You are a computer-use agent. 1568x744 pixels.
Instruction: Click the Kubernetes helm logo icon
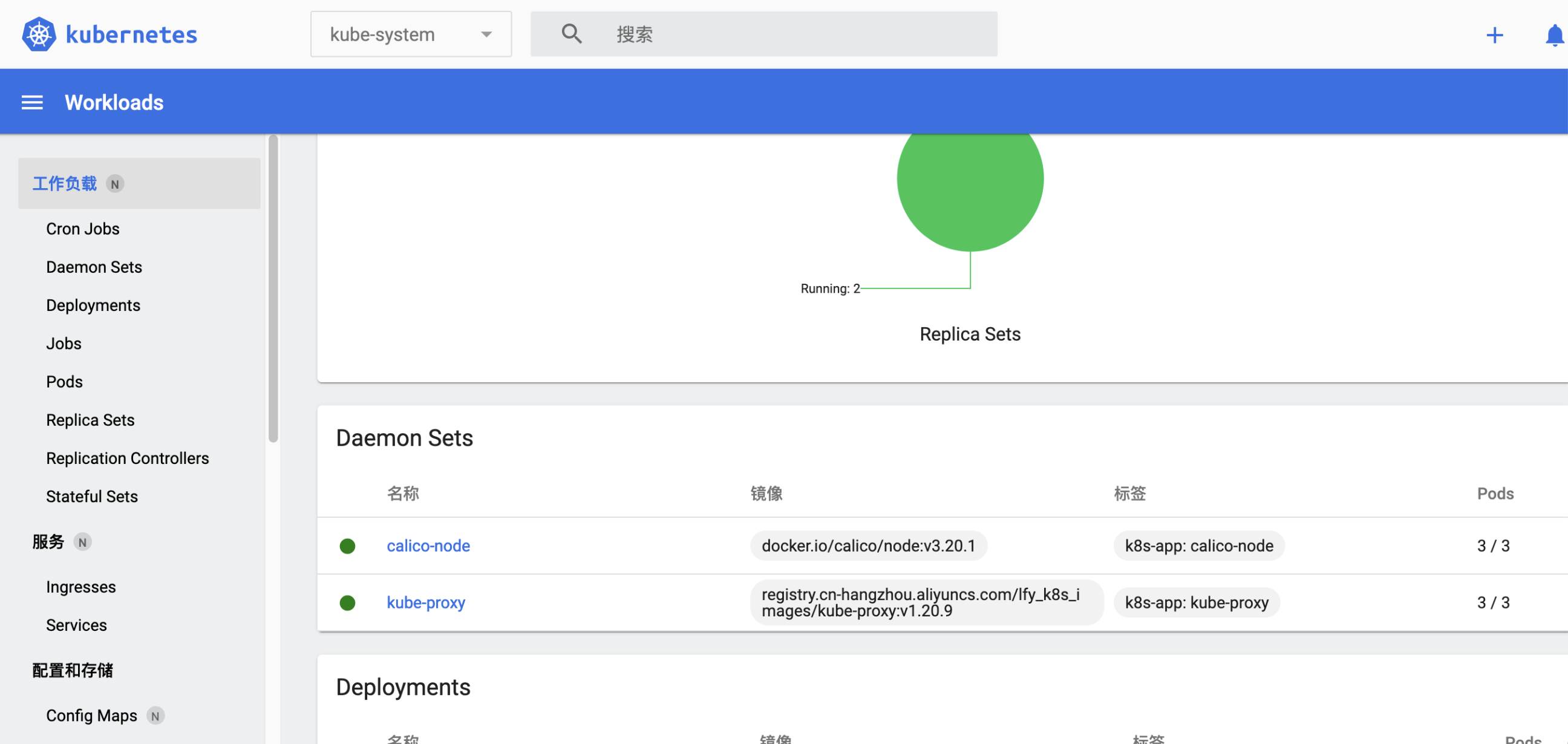pos(39,34)
